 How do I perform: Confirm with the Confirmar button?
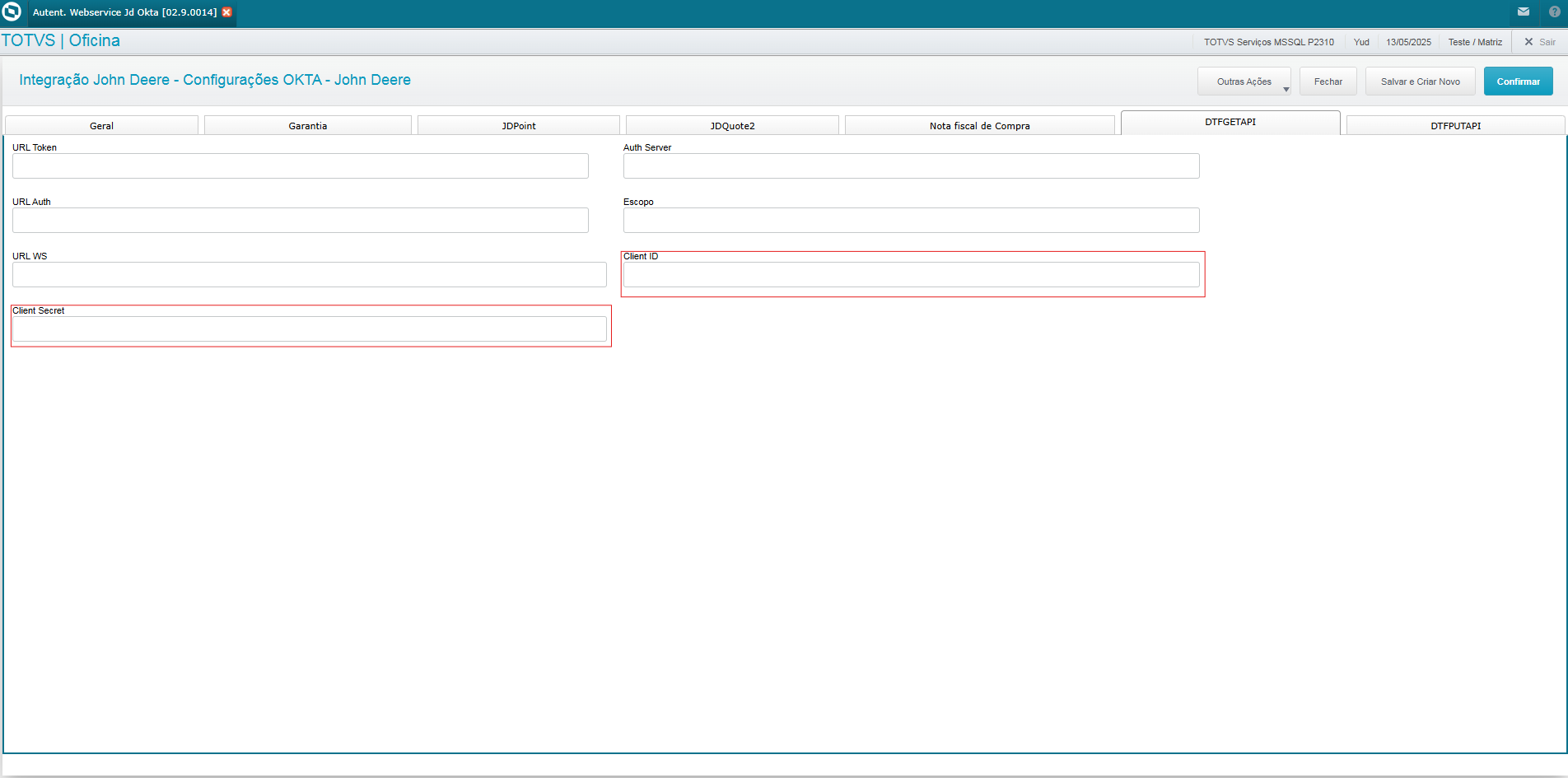[1519, 82]
